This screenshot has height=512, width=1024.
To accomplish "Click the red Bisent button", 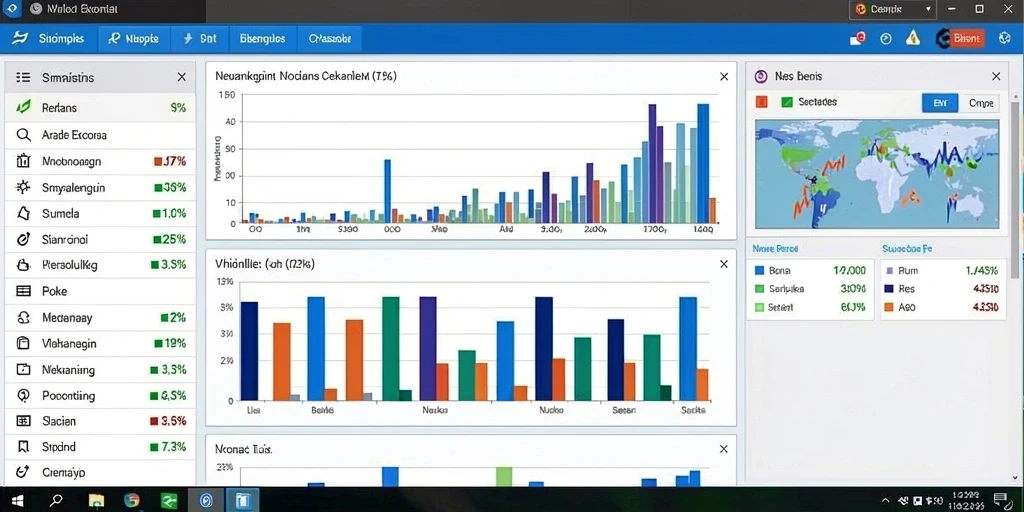I will tap(966, 39).
